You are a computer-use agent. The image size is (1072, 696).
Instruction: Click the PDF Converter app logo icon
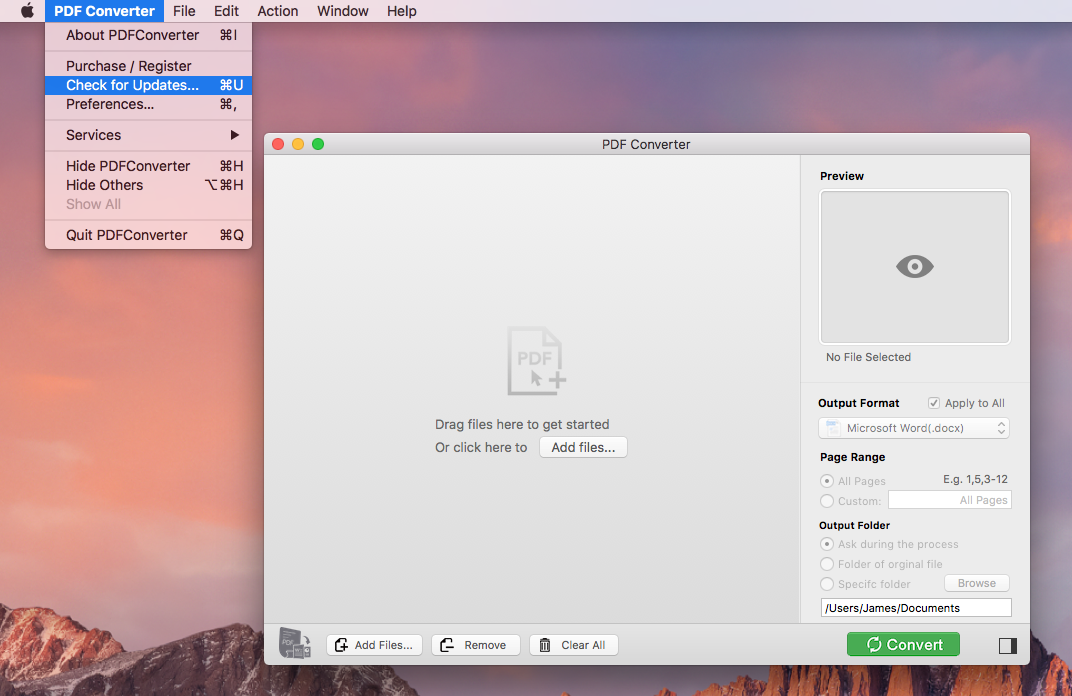pos(295,643)
